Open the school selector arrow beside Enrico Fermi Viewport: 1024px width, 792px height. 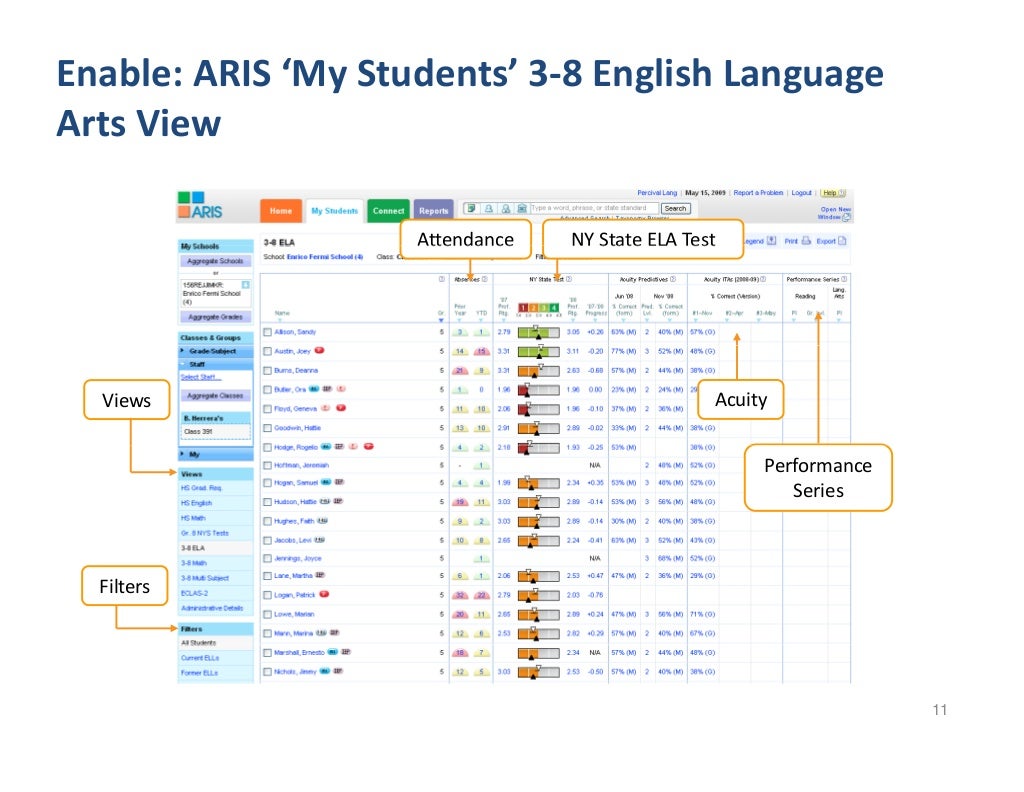[246, 285]
